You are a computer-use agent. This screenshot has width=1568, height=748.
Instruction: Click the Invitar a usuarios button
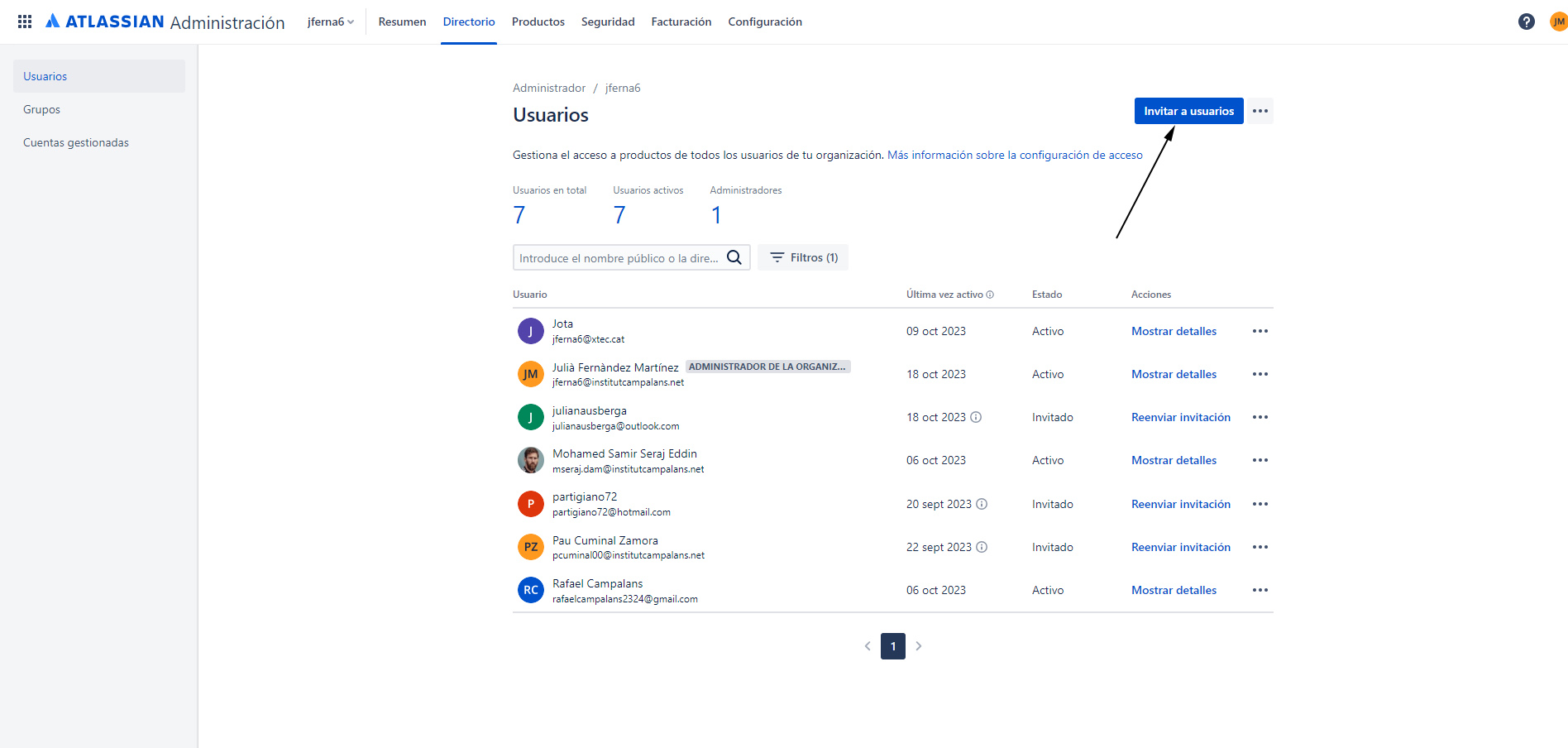click(1188, 111)
